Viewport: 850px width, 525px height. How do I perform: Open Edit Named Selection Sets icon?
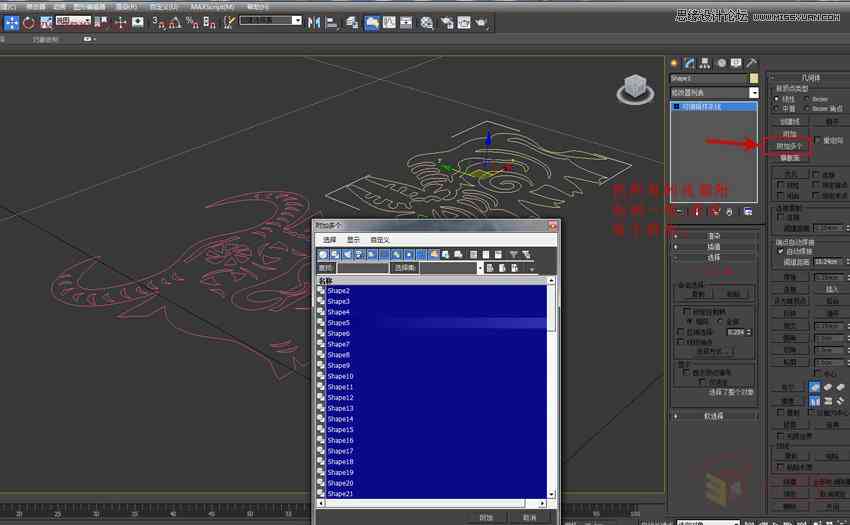point(229,23)
